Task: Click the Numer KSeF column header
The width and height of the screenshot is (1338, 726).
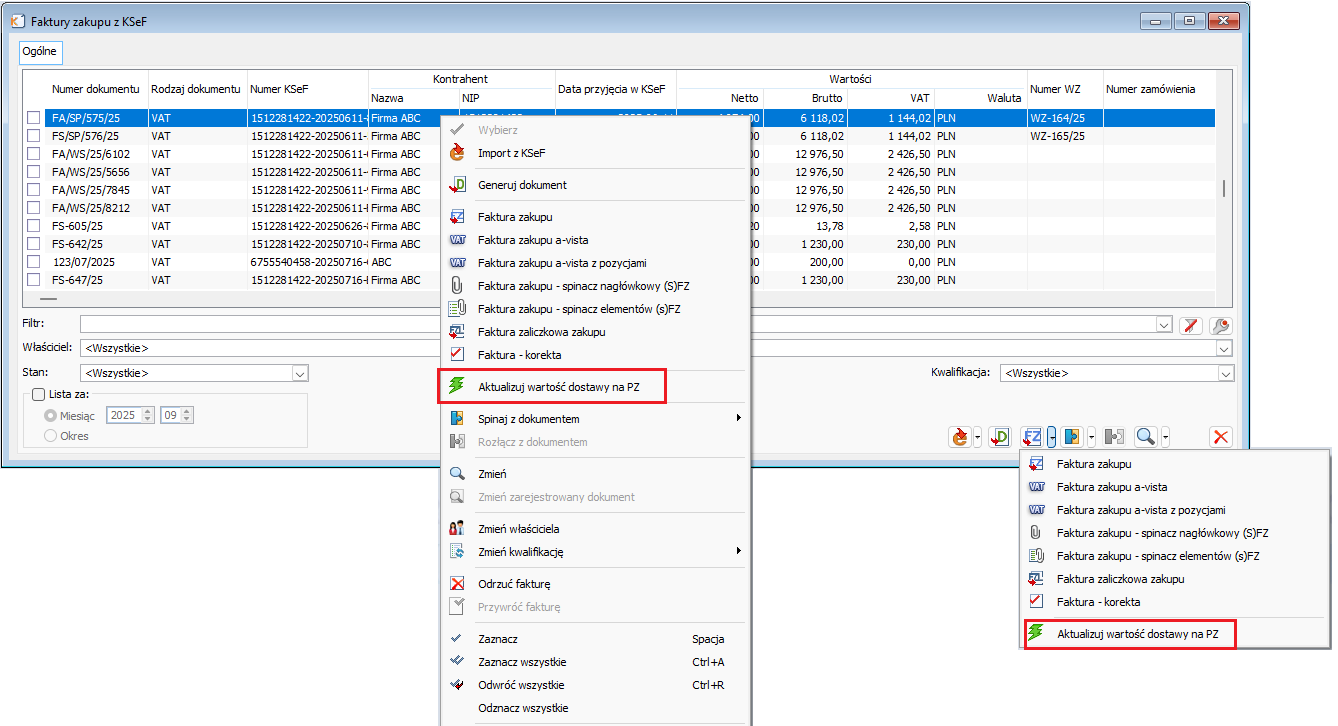Action: (280, 89)
